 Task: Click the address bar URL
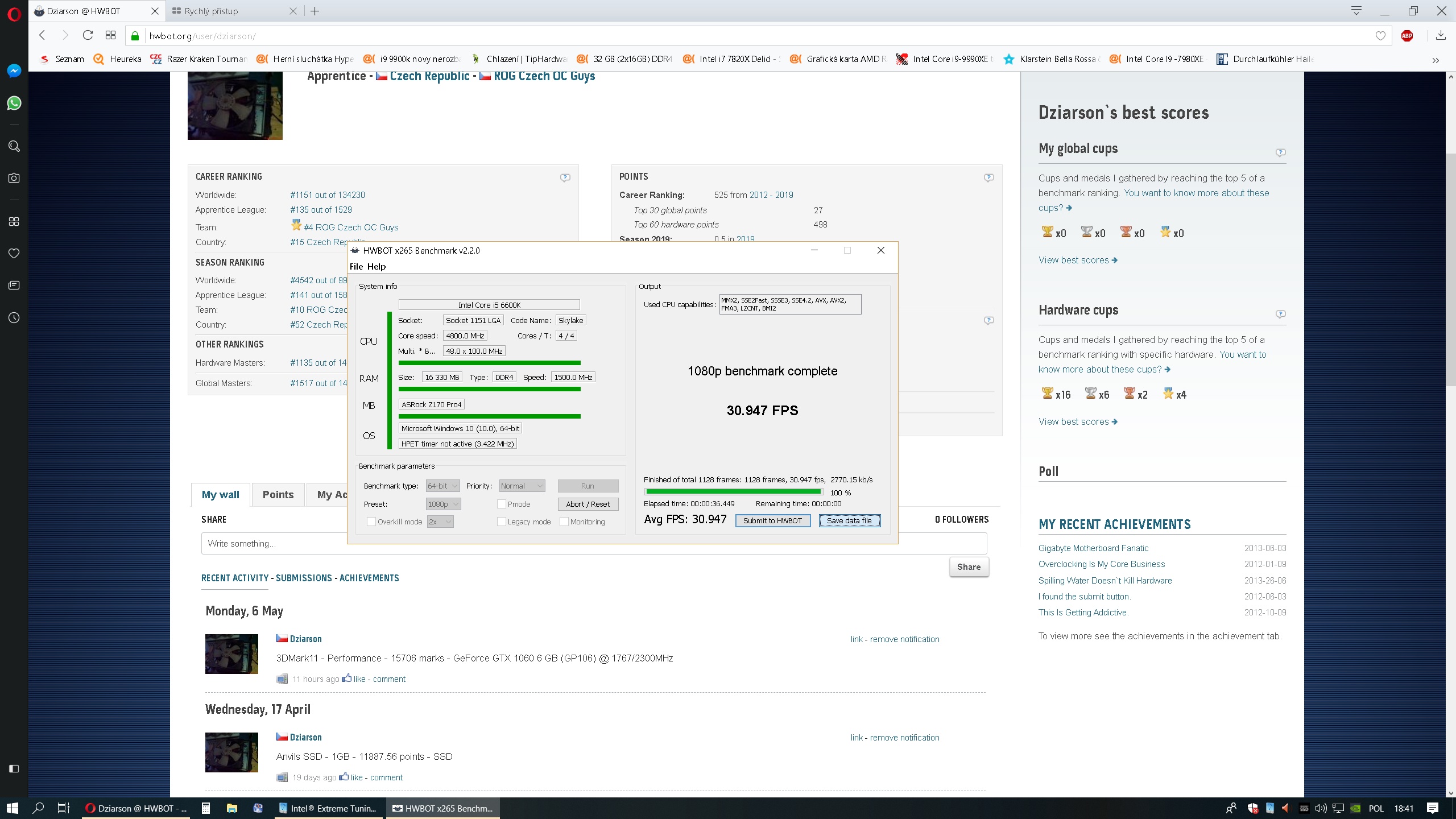pyautogui.click(x=202, y=36)
